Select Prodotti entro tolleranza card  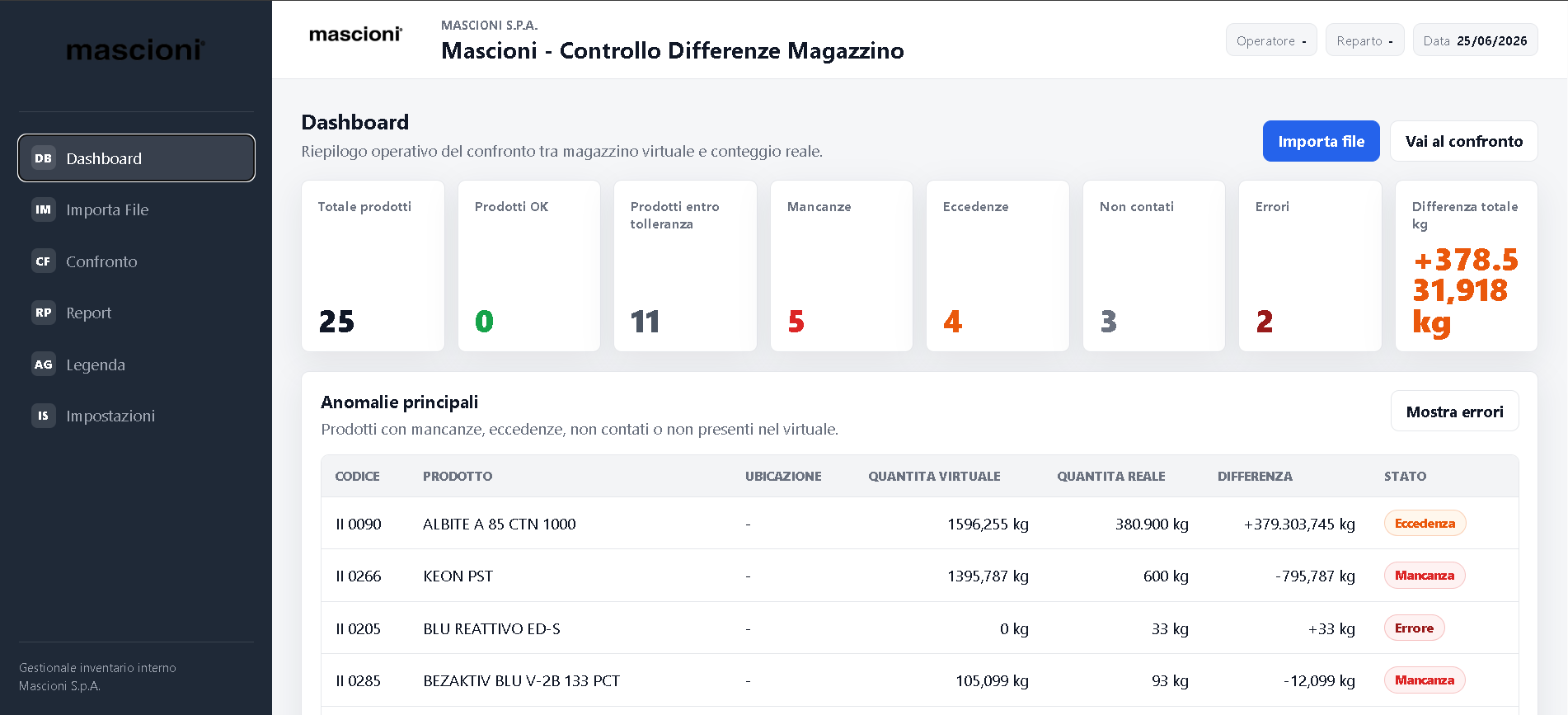pyautogui.click(x=685, y=266)
